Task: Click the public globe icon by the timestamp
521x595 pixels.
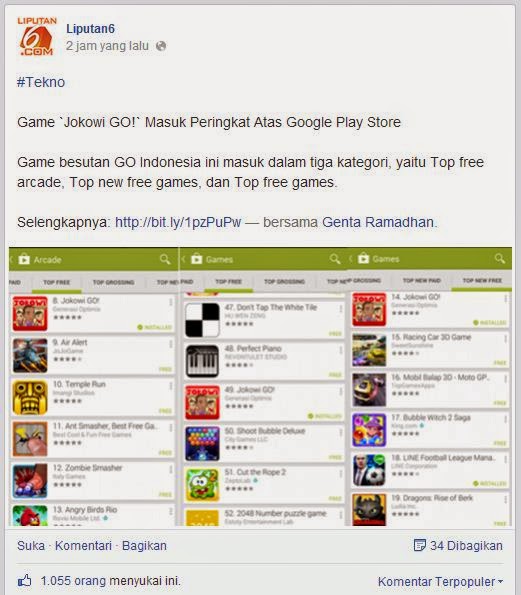Action: (x=161, y=46)
